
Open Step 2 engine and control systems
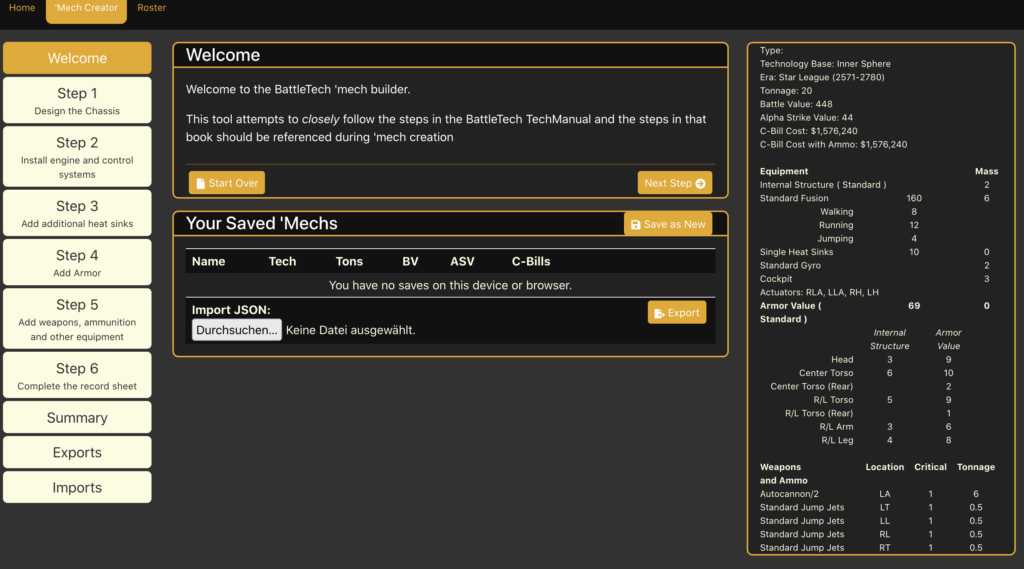[77, 157]
